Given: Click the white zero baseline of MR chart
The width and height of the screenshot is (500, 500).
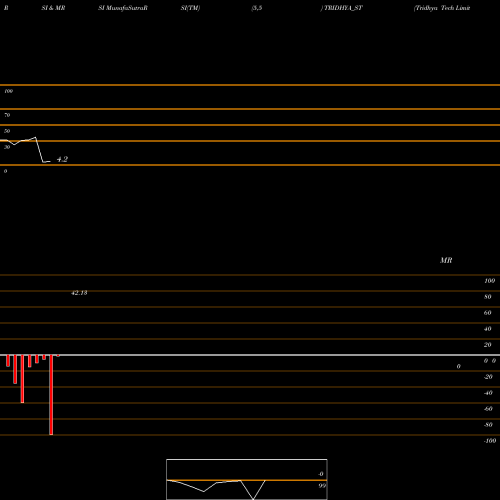Looking at the screenshot, I should click(x=250, y=355).
